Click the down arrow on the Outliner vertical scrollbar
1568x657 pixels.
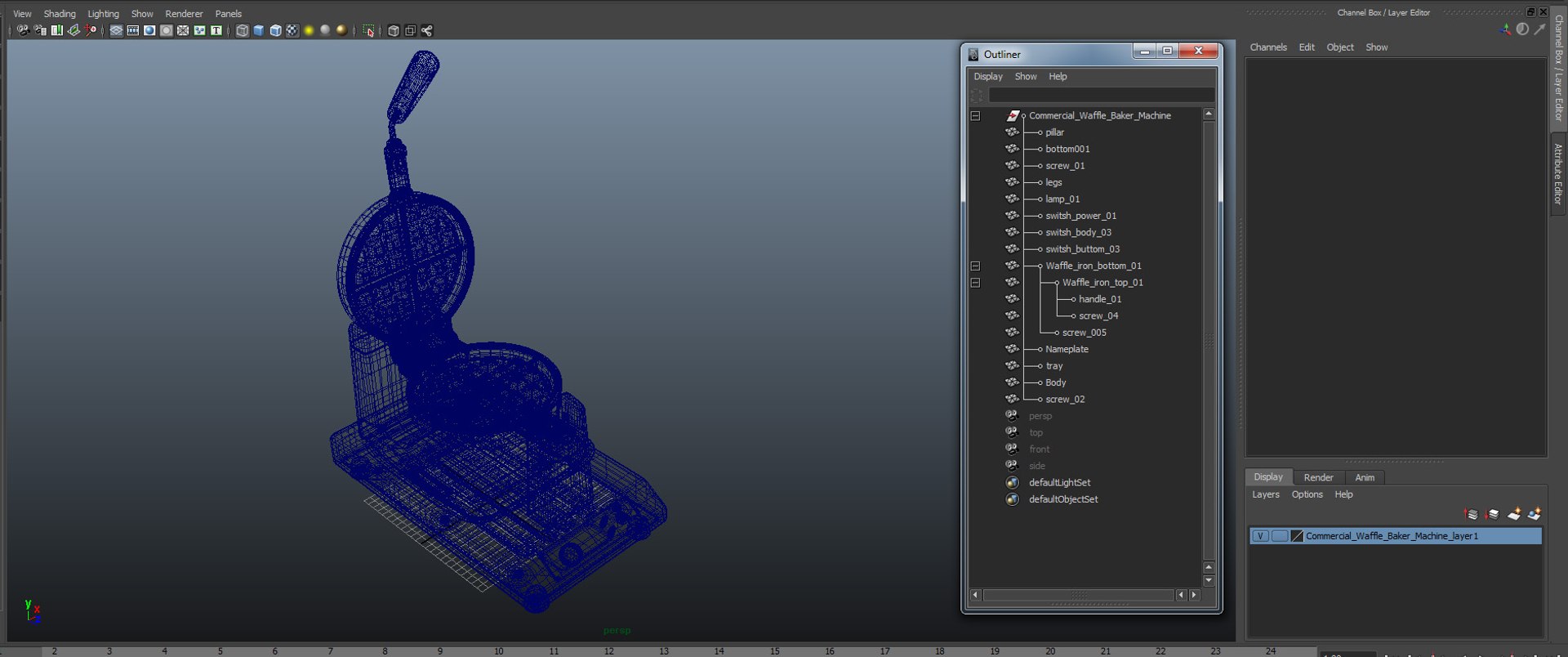coord(1209,581)
